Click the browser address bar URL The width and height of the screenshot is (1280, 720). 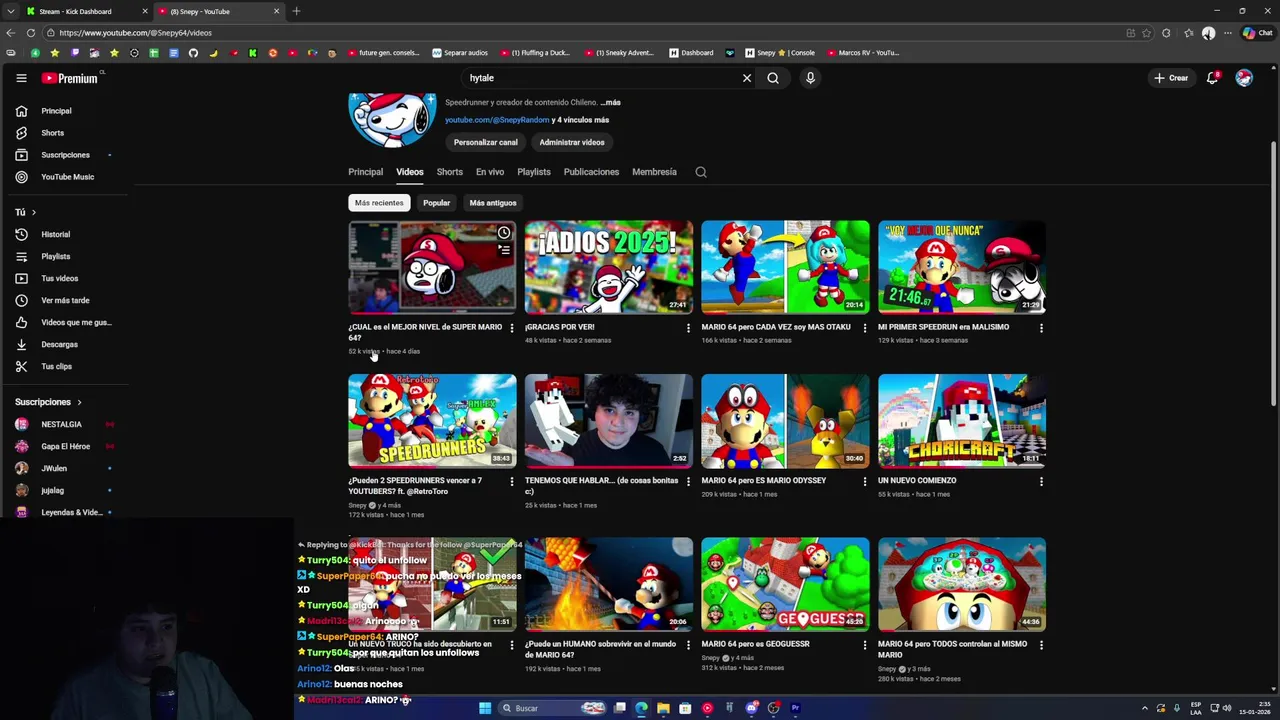(135, 33)
